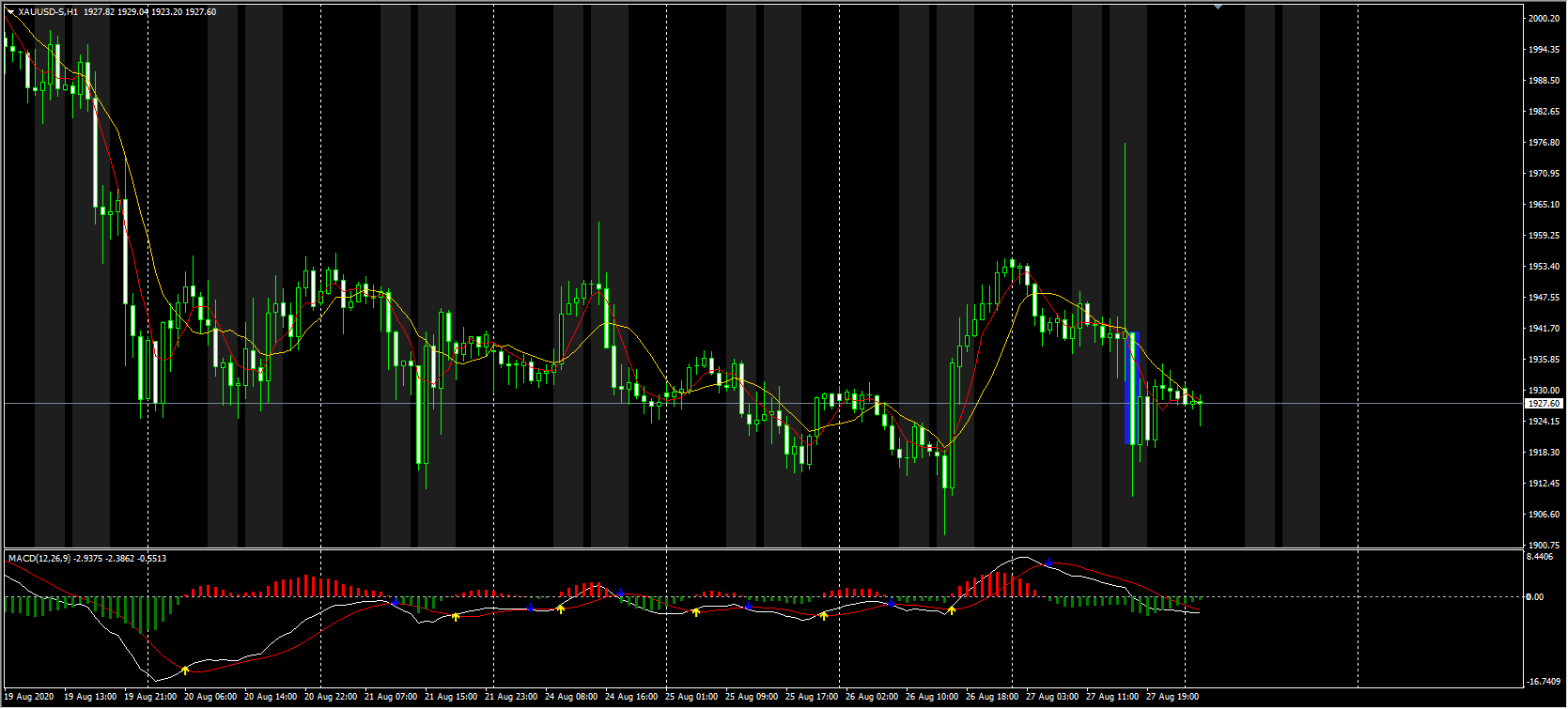This screenshot has width=1568, height=709.
Task: Click the 8.4406 MACD scale value
Action: [1540, 557]
